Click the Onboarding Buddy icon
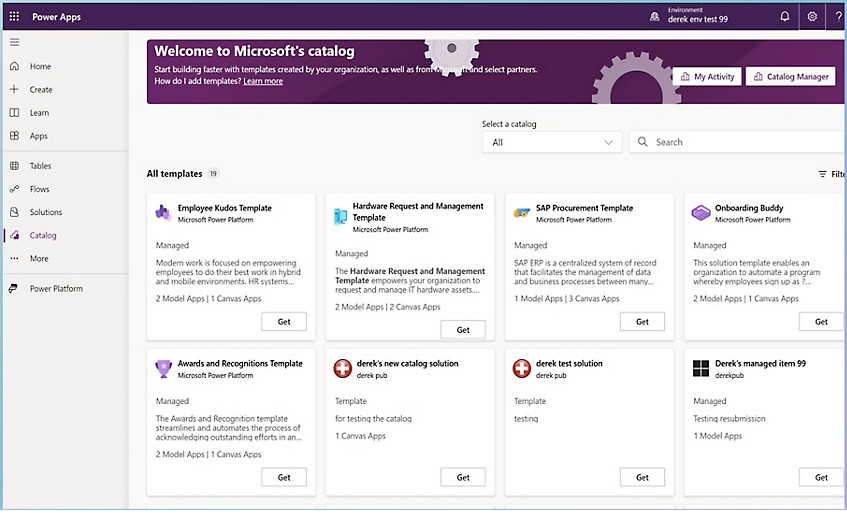The width and height of the screenshot is (847, 523). (x=701, y=212)
